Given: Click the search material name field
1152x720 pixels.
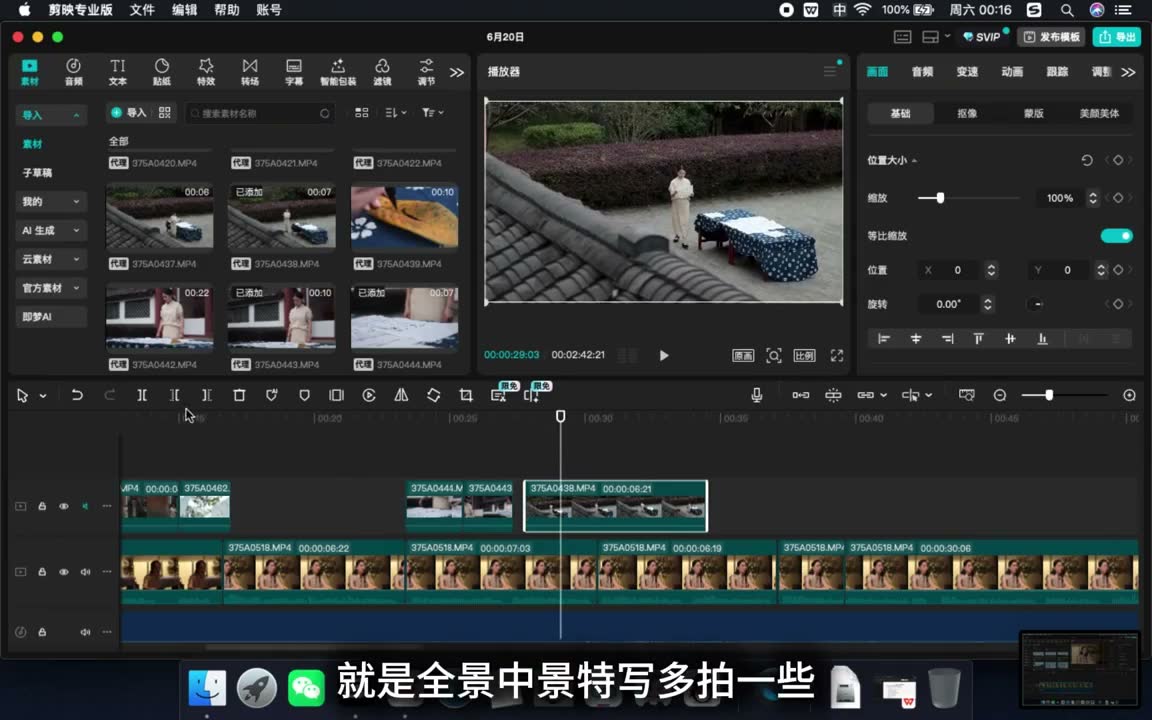Looking at the screenshot, I should tap(259, 113).
